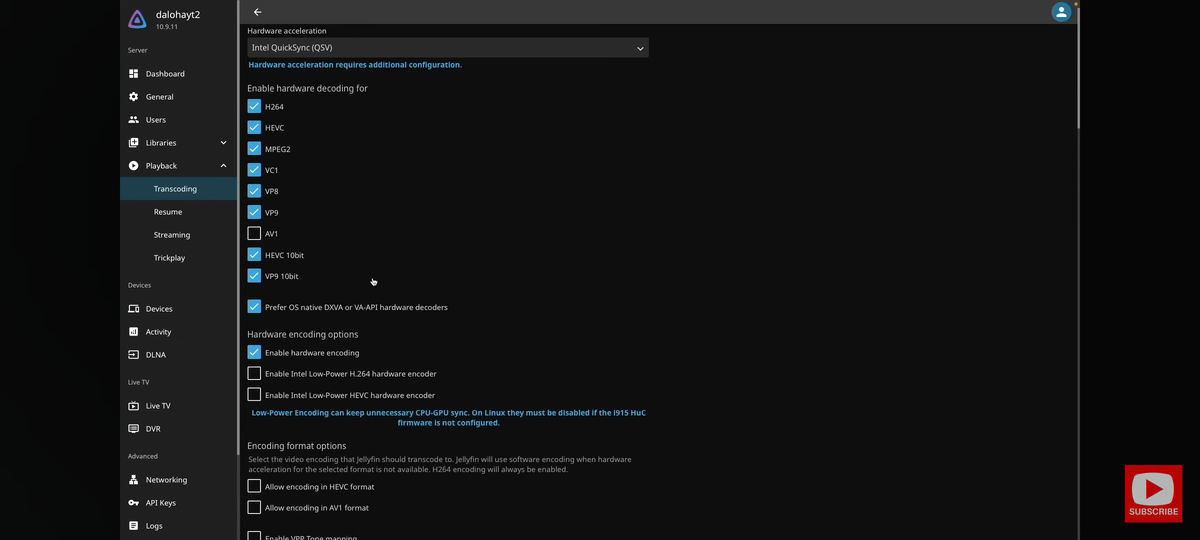The width and height of the screenshot is (1200, 540).
Task: Open the Logs page
Action: click(x=179, y=526)
